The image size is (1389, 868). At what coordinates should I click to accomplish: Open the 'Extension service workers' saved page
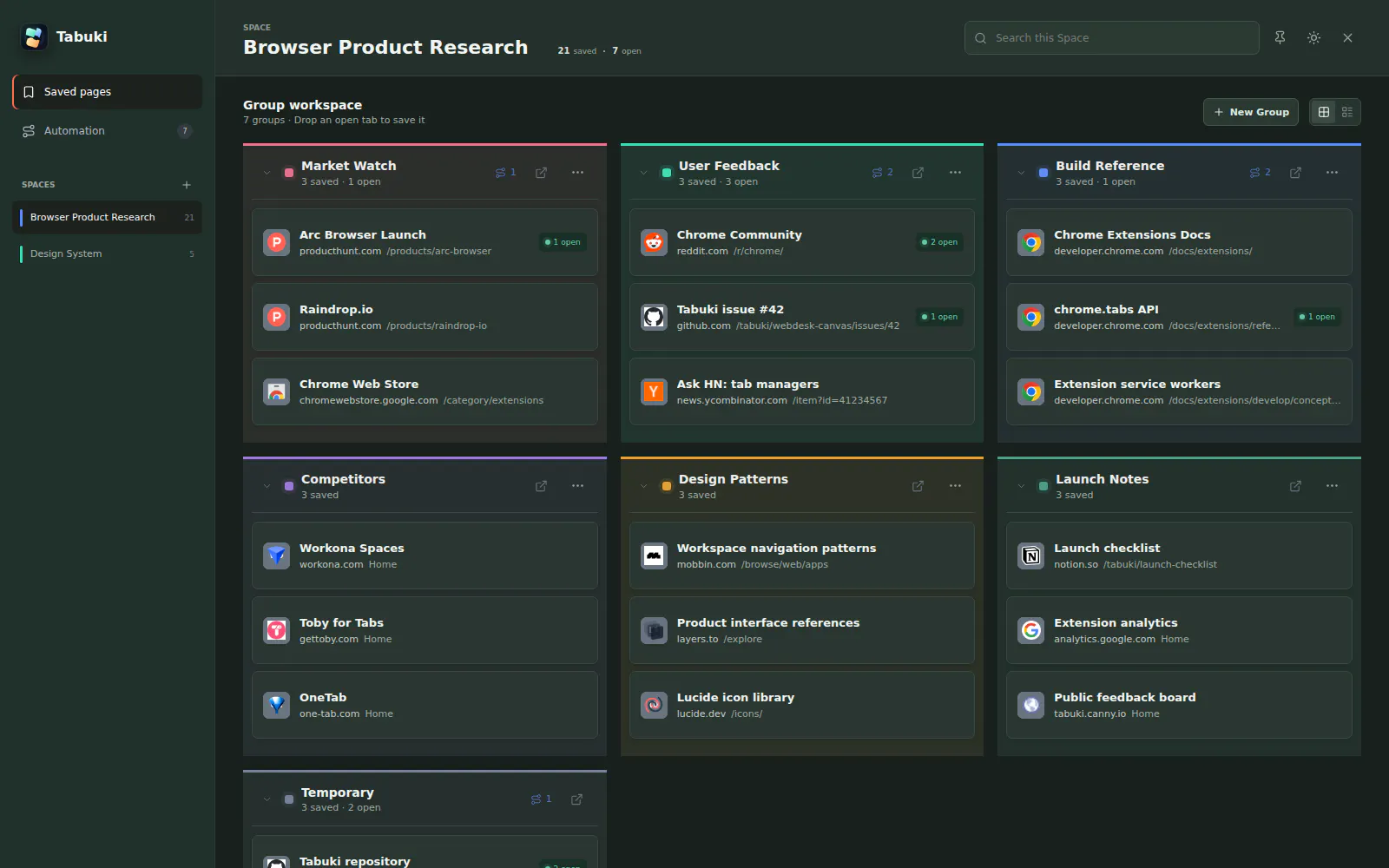(x=1179, y=391)
